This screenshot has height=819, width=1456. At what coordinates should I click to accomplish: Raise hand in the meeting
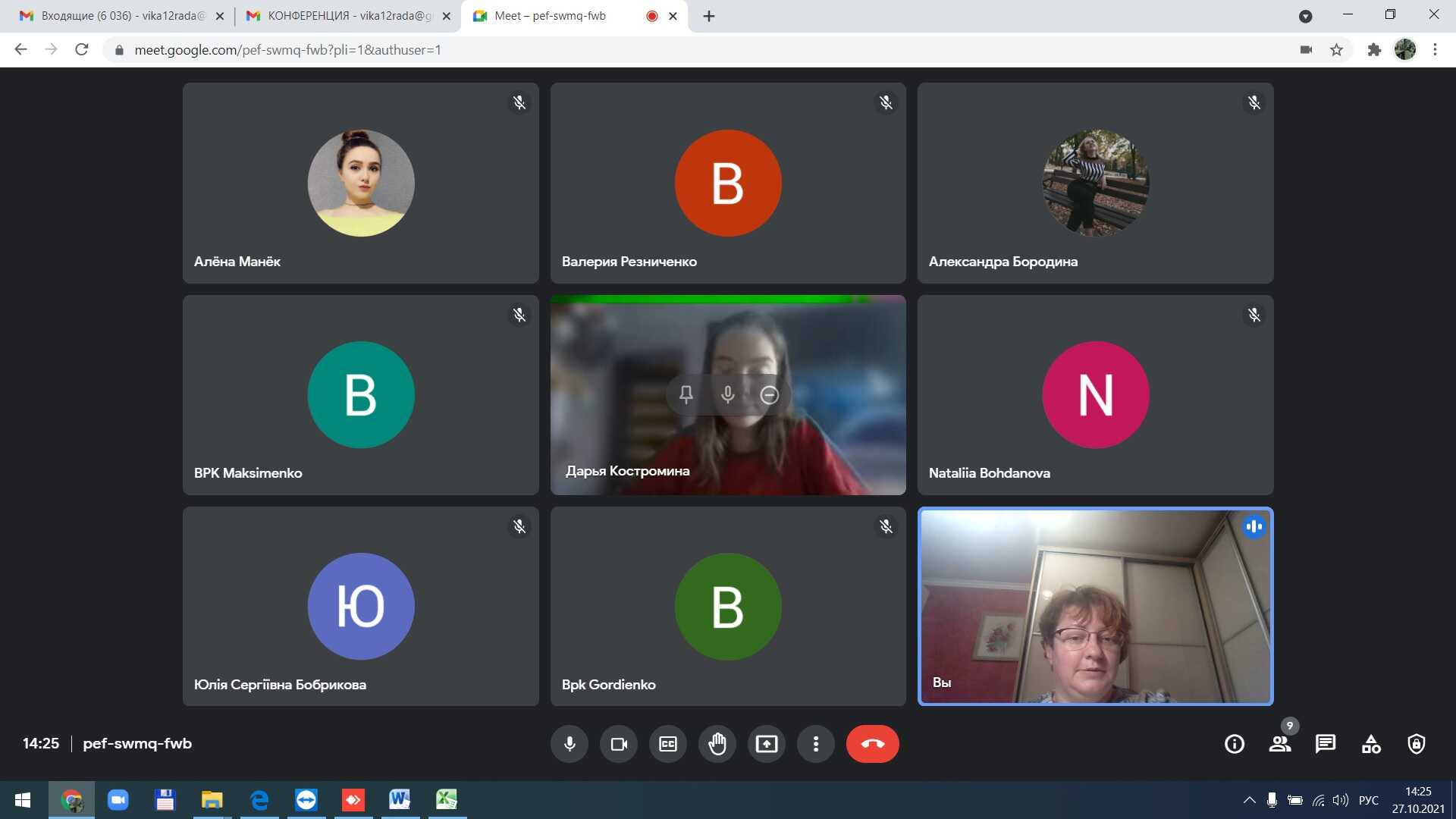pyautogui.click(x=717, y=744)
